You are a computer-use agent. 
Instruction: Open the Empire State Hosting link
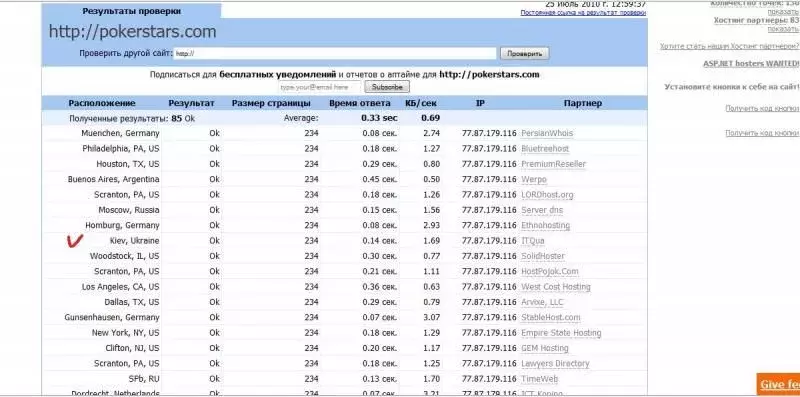[561, 333]
